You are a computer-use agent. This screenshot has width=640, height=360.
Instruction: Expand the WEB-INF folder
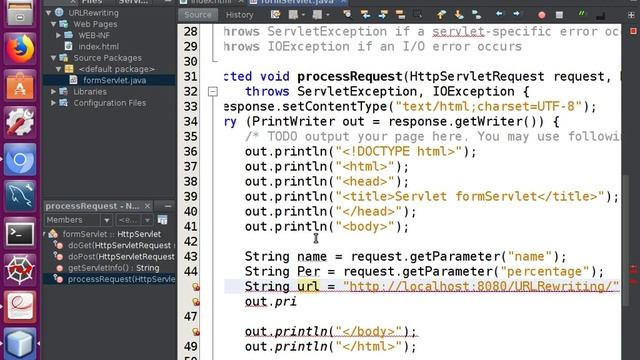point(58,36)
